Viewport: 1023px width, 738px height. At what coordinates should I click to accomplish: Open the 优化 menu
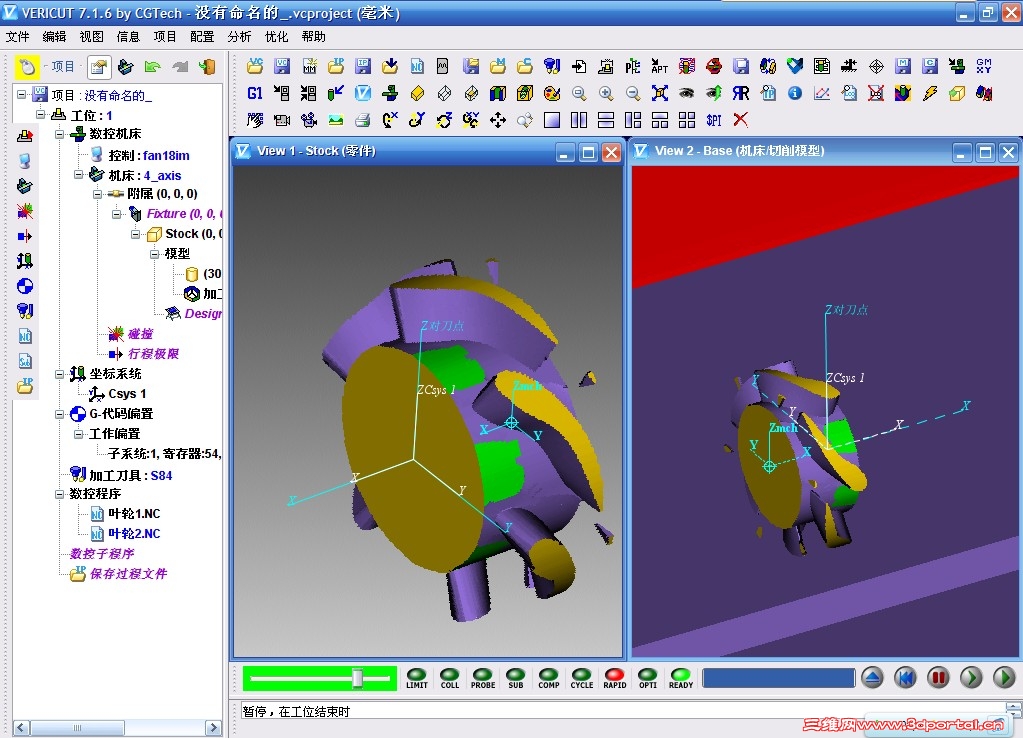(277, 37)
